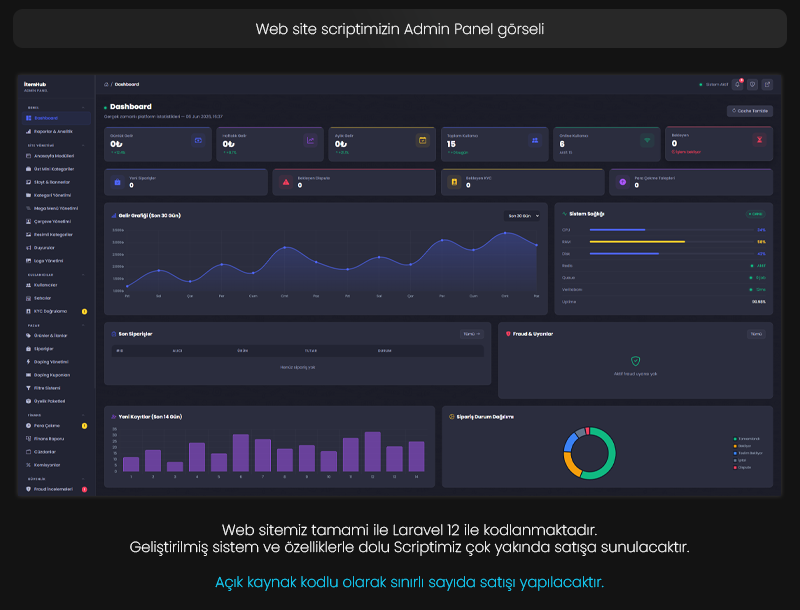Collapse the KULLANICILAR sidebar section chevron
This screenshot has width=800, height=610.
point(83,275)
